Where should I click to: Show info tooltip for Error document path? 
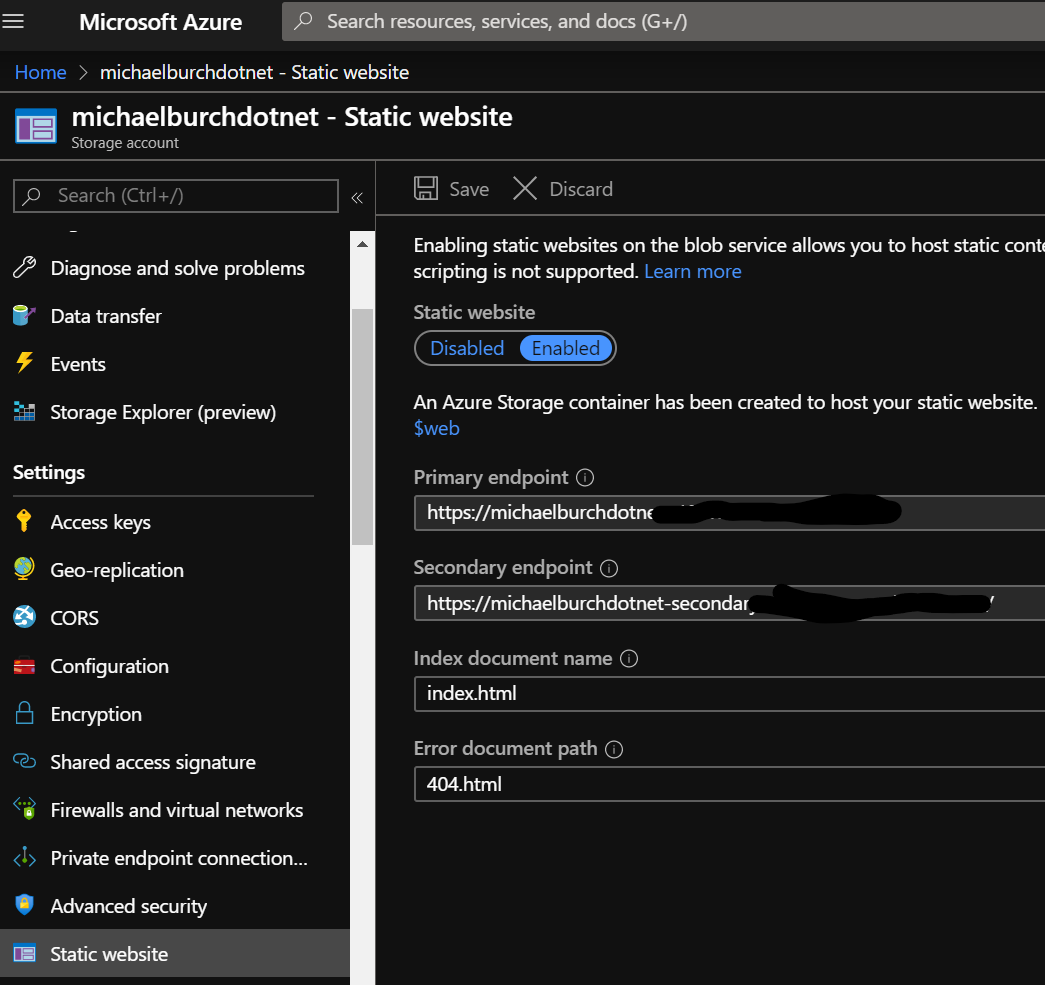(x=614, y=749)
